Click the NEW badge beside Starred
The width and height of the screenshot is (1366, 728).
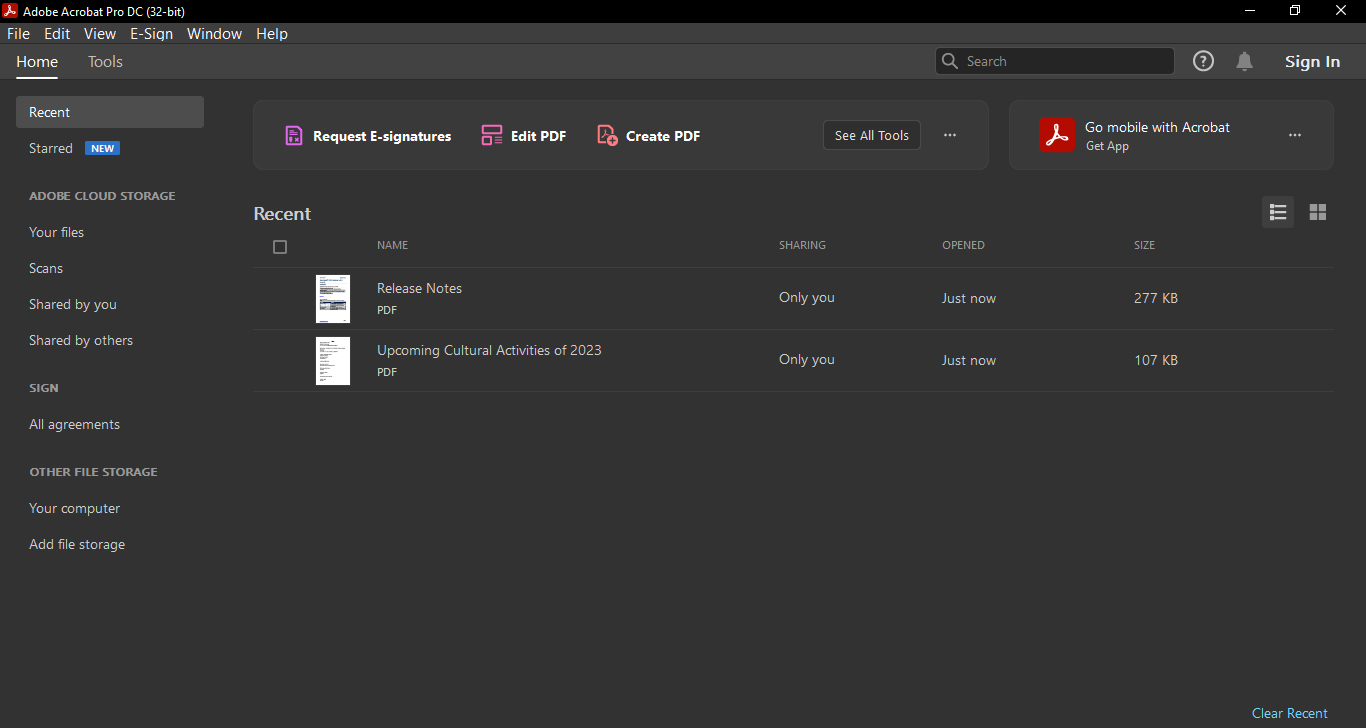click(102, 148)
